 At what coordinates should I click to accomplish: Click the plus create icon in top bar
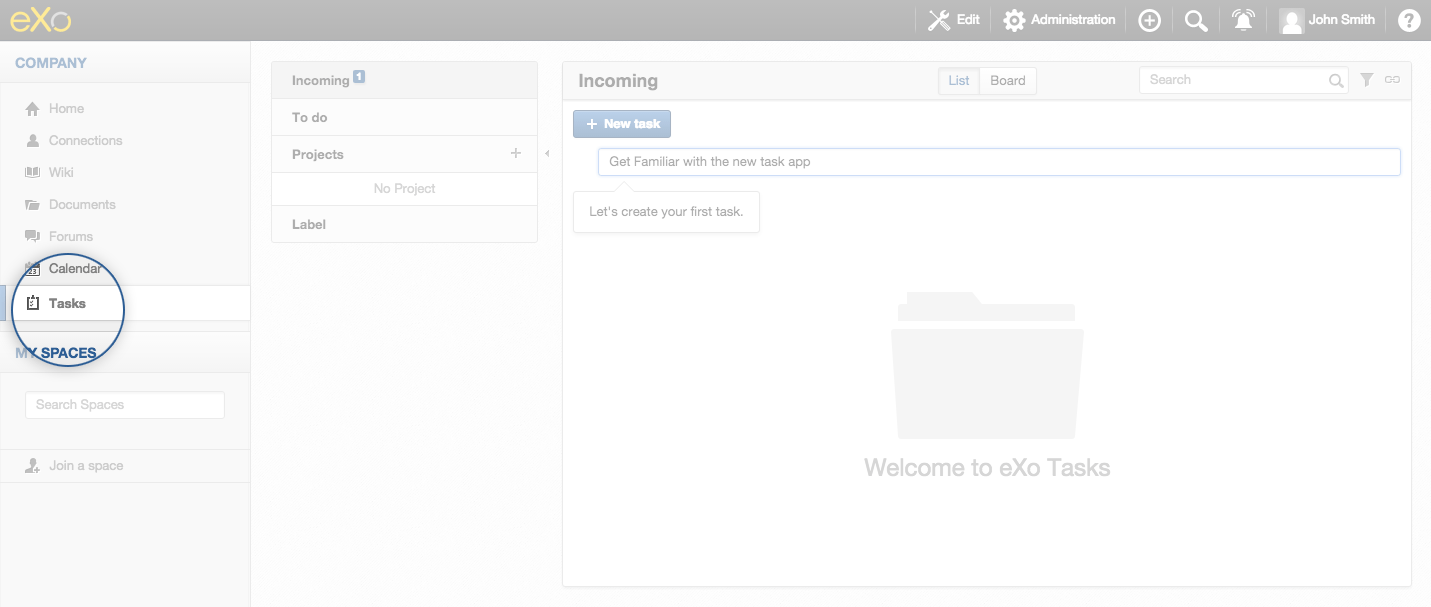[x=1150, y=20]
